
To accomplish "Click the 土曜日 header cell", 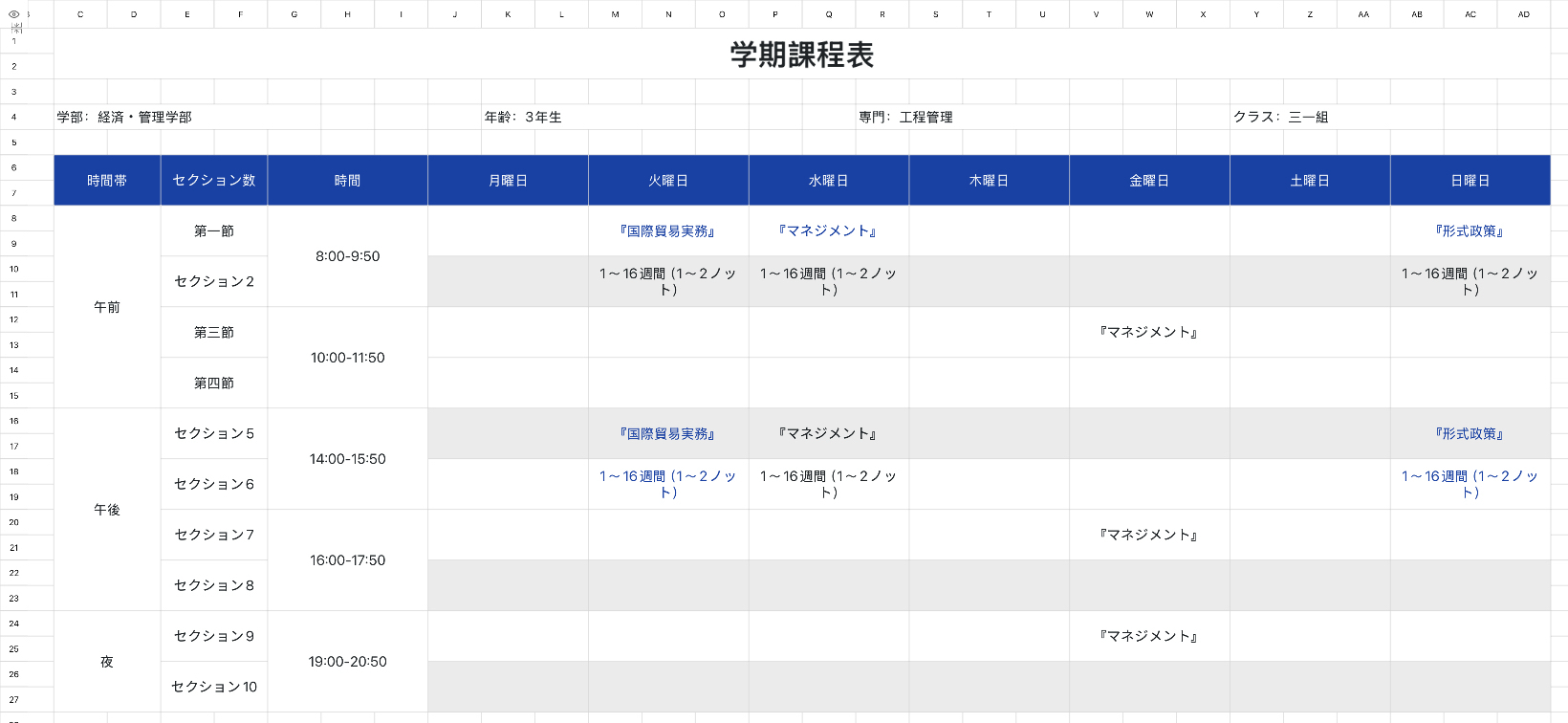I will 1310,180.
